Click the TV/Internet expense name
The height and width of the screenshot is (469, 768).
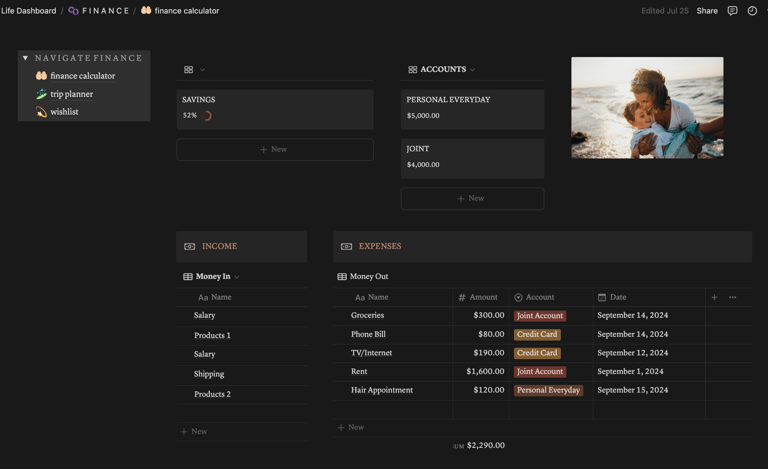[x=371, y=353]
